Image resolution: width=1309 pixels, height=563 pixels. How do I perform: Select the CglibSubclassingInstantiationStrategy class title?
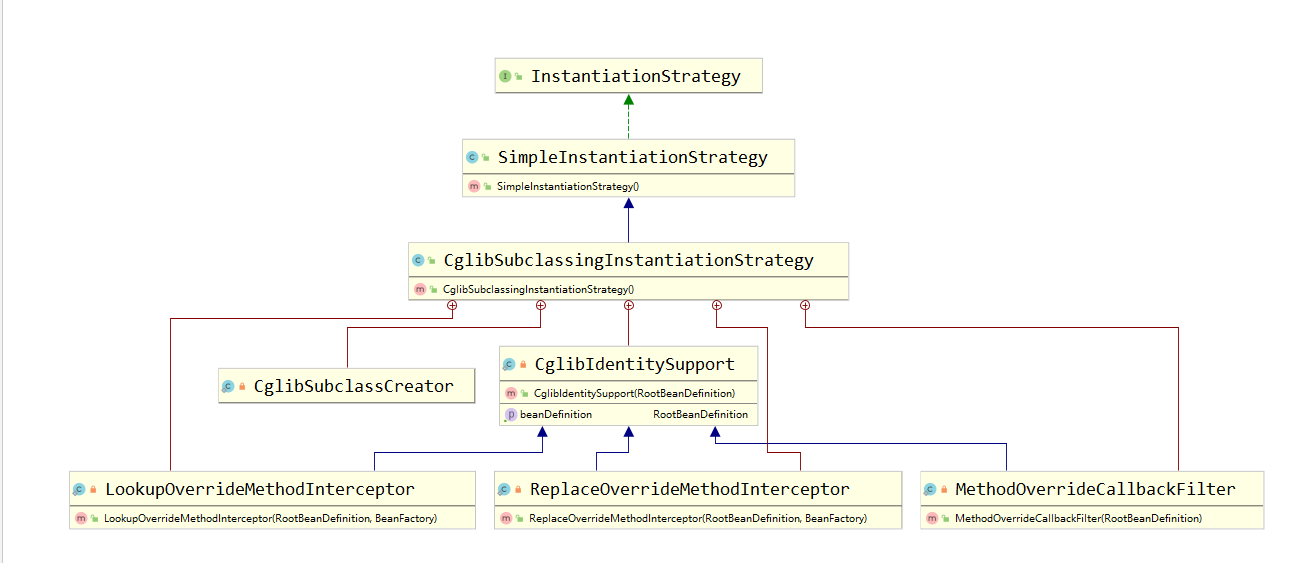click(x=628, y=261)
